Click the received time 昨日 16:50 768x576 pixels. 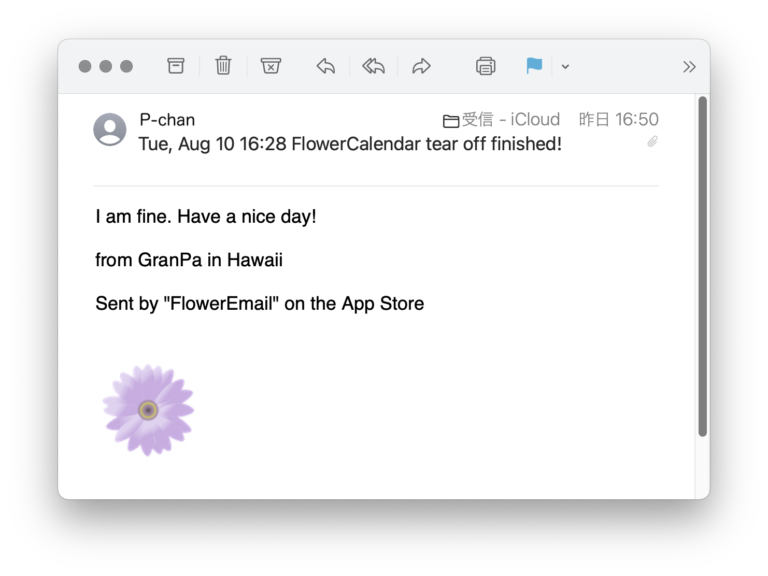[619, 120]
